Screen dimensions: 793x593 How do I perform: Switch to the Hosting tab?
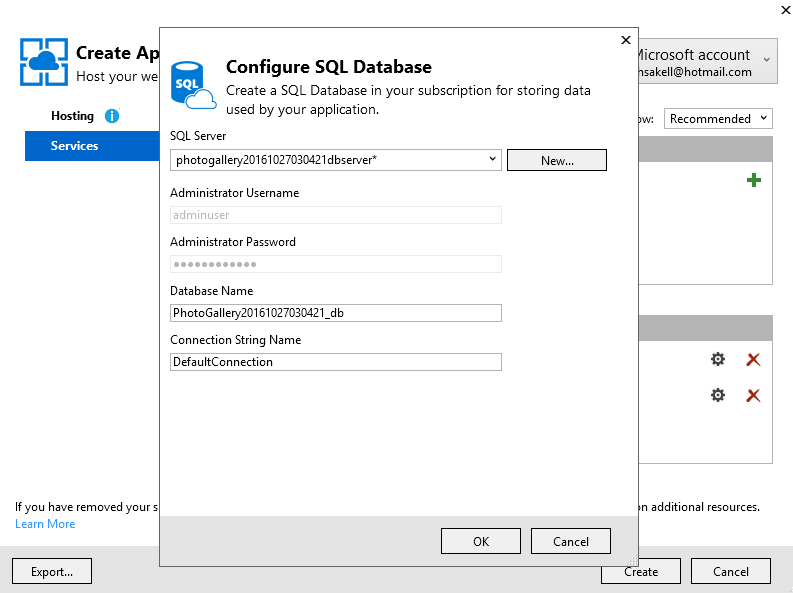click(72, 116)
